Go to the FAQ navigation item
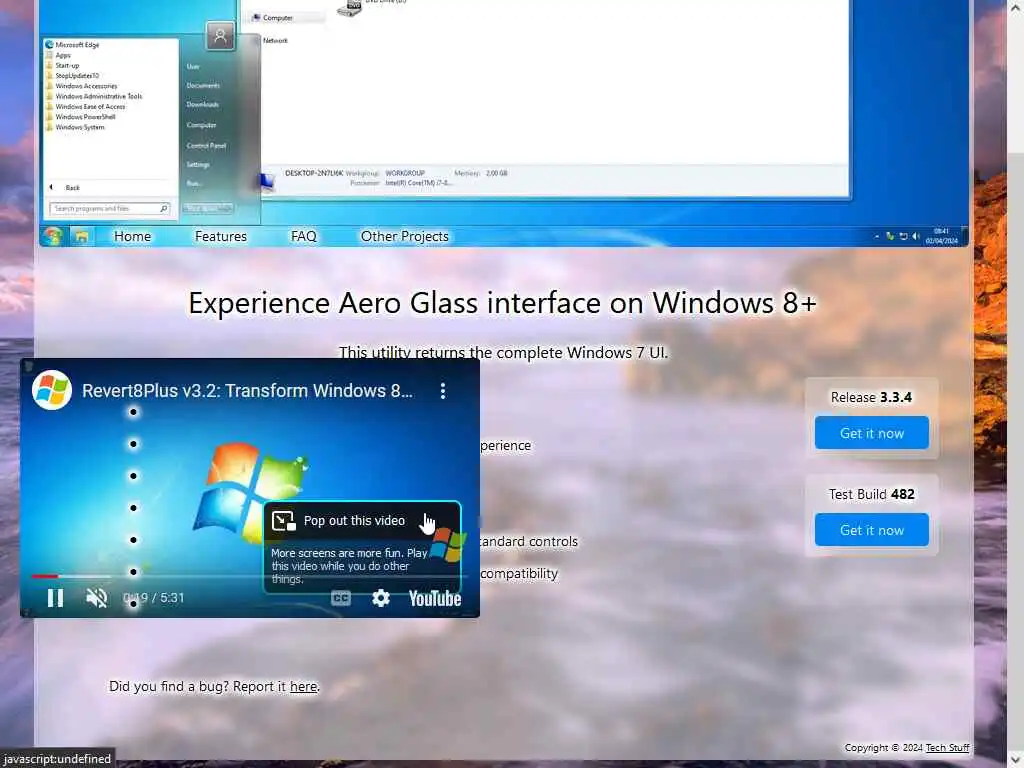Viewport: 1024px width, 768px height. pos(304,236)
